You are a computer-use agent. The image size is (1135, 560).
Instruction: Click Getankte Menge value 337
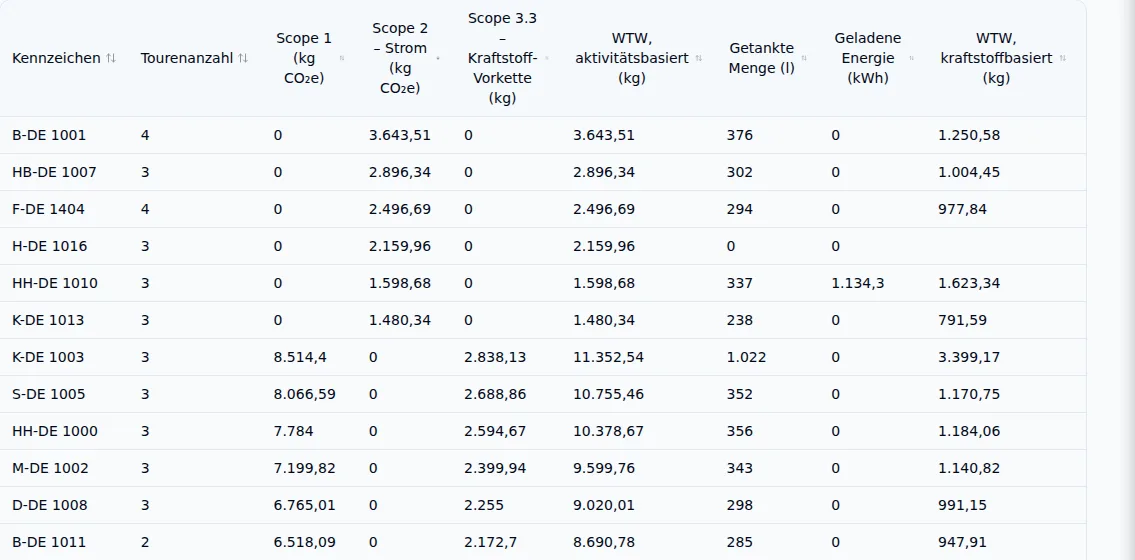click(x=740, y=283)
